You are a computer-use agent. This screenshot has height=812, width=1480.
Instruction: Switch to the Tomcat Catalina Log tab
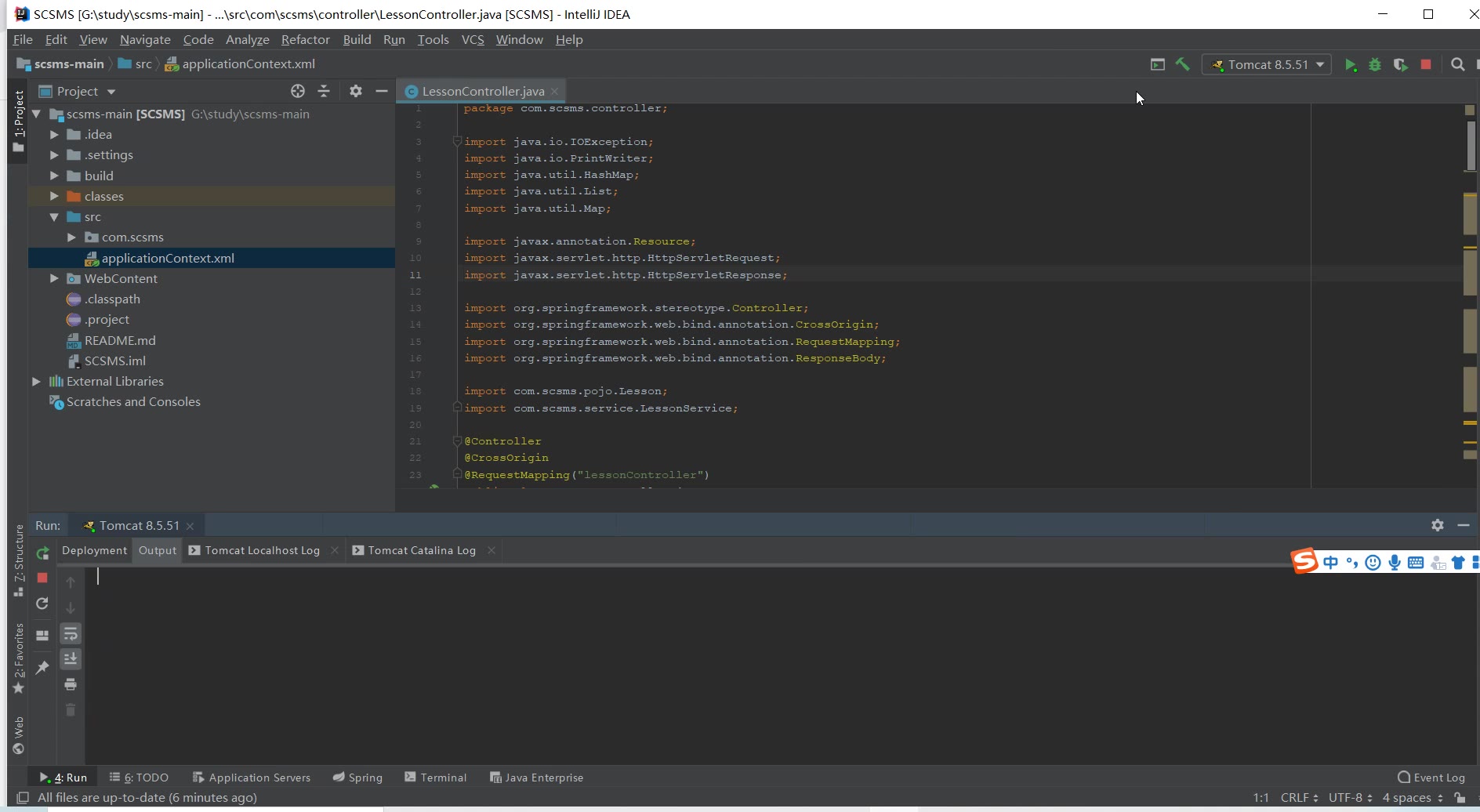coord(421,550)
